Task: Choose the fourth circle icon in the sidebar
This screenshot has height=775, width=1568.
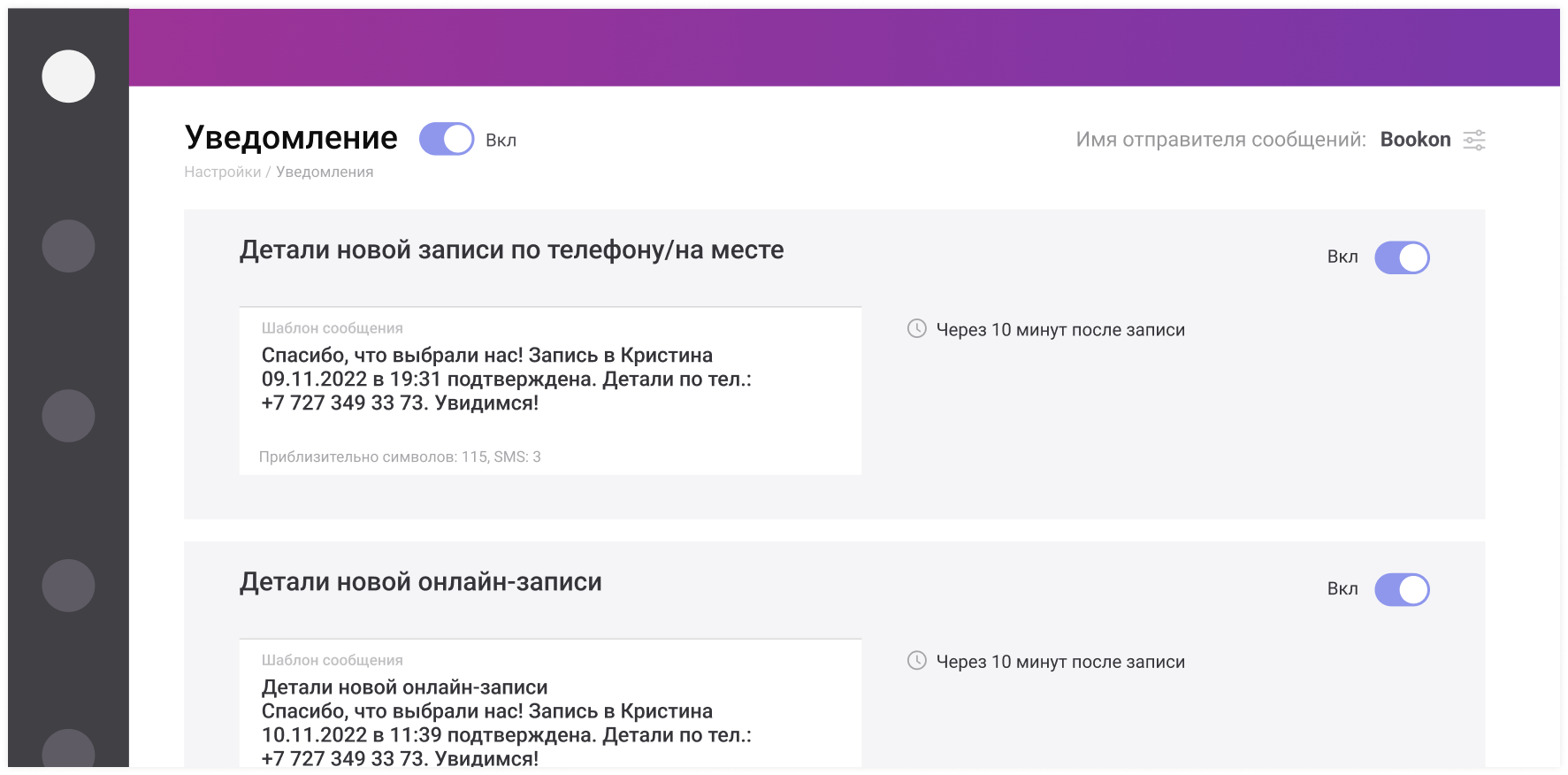Action: click(x=68, y=586)
